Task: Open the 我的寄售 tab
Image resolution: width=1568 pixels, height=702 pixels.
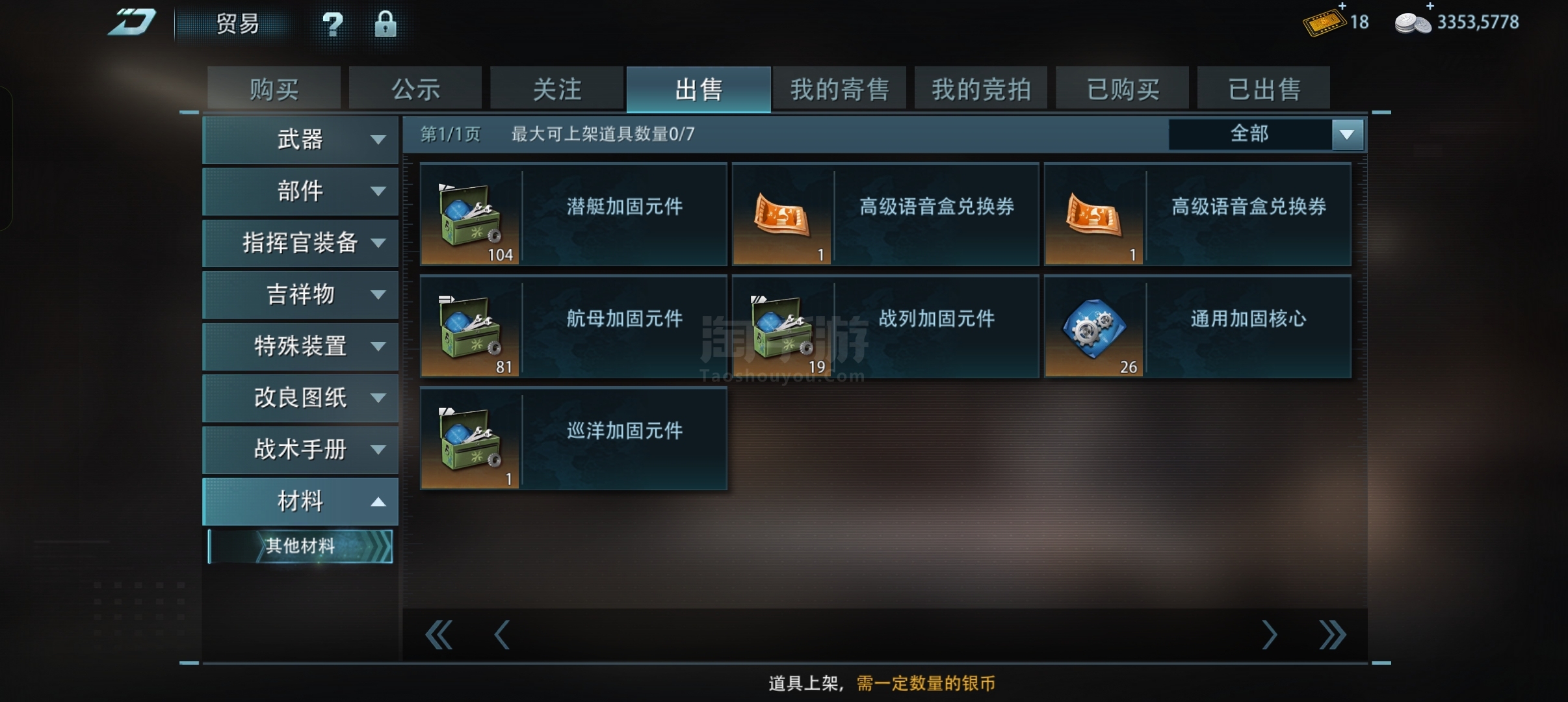Action: tap(839, 88)
